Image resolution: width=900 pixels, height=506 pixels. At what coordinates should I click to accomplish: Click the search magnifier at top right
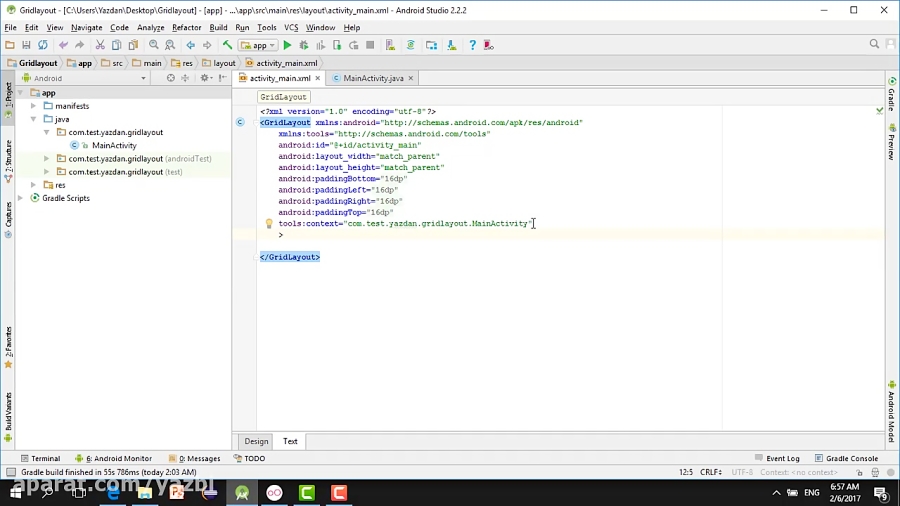[x=874, y=45]
